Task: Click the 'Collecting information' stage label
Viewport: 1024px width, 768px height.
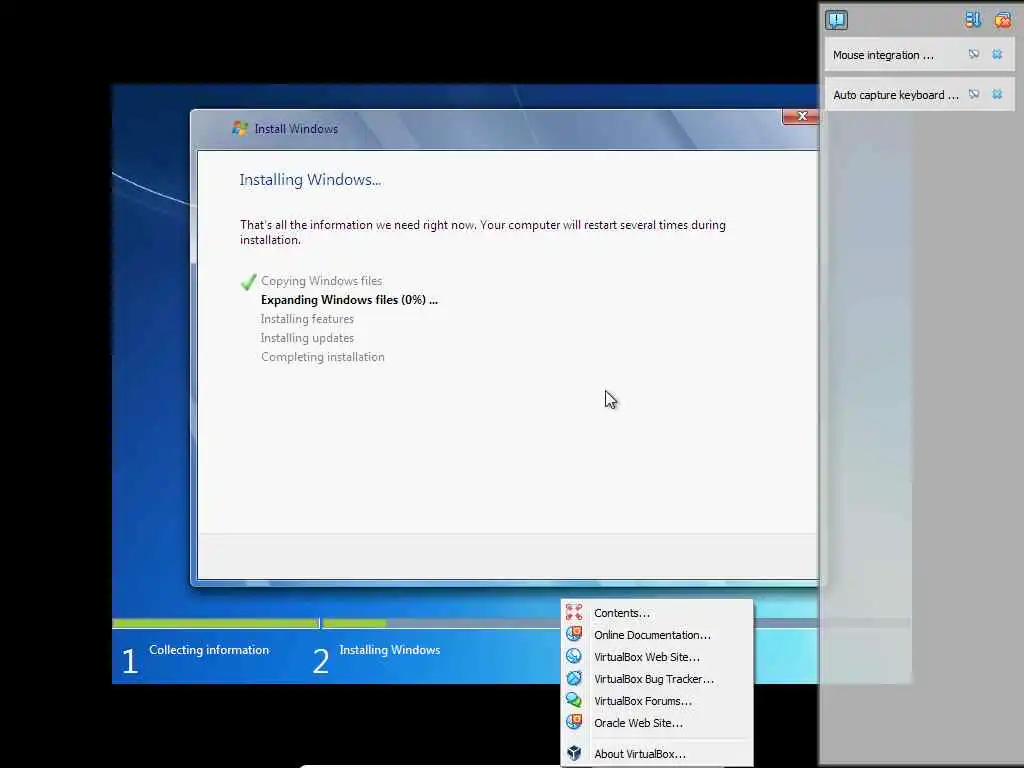Action: pos(209,650)
